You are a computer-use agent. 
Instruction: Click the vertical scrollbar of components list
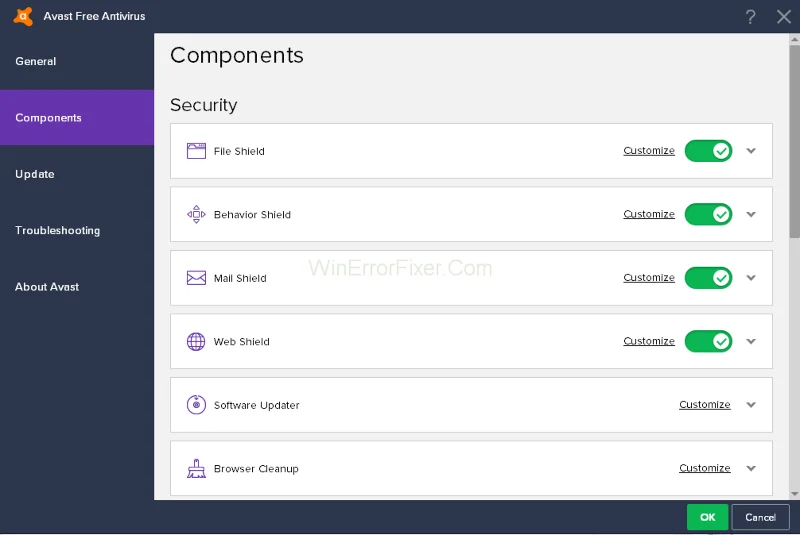point(794,140)
